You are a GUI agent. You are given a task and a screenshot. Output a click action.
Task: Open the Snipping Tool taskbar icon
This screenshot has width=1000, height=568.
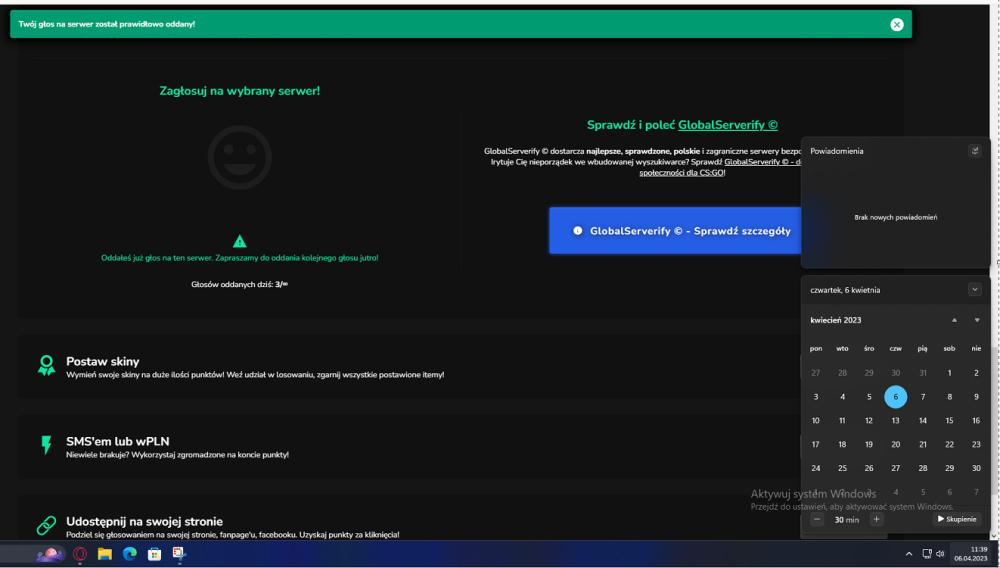coord(179,554)
